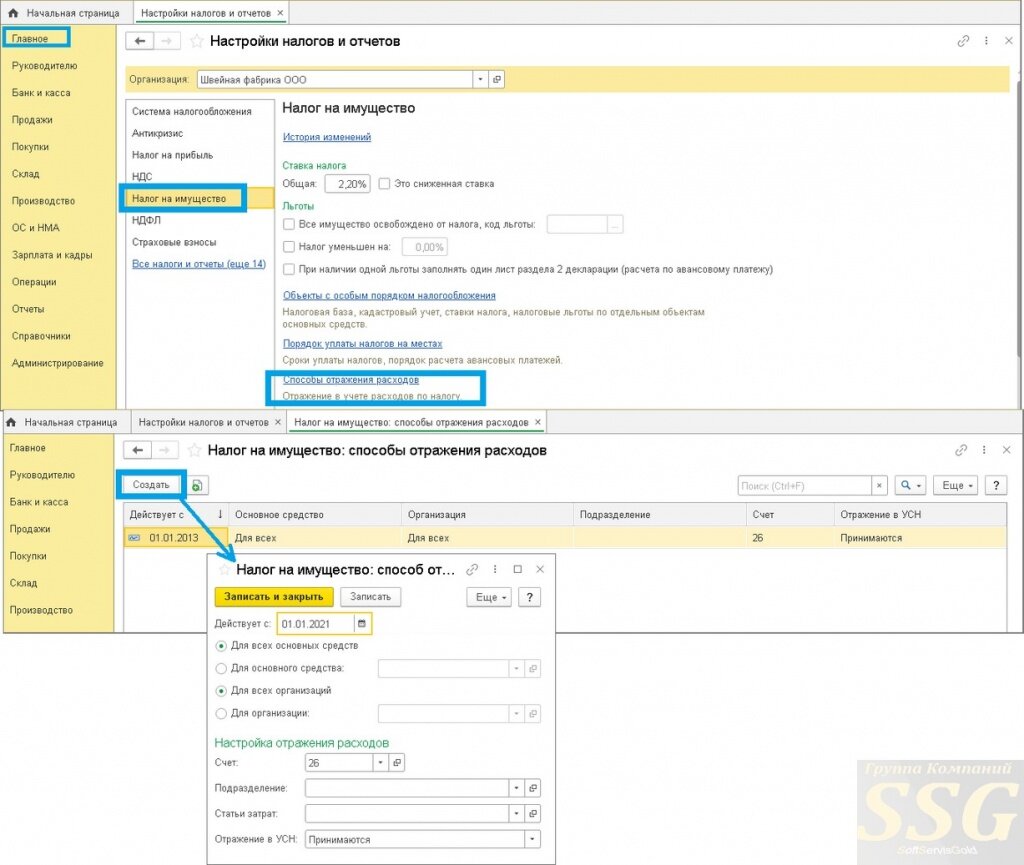This screenshot has height=865, width=1024.
Task: Expand the Счет dropdown arrow
Action: (381, 763)
